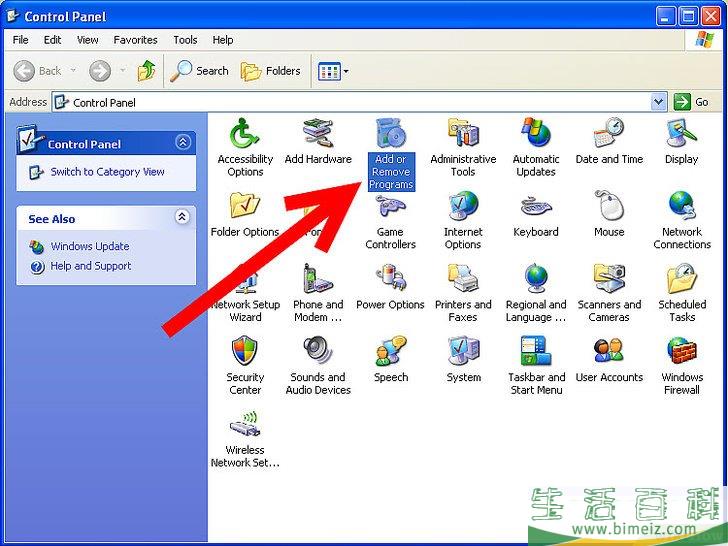This screenshot has width=728, height=546.
Task: Open the Add Hardware applet
Action: 318,141
